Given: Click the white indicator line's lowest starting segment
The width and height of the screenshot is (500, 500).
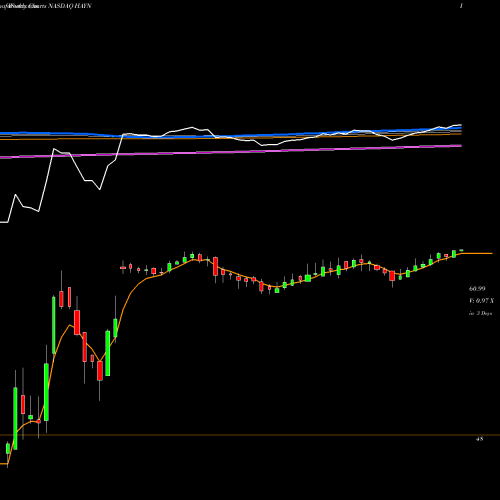Looking at the screenshot, I should coord(4,222).
